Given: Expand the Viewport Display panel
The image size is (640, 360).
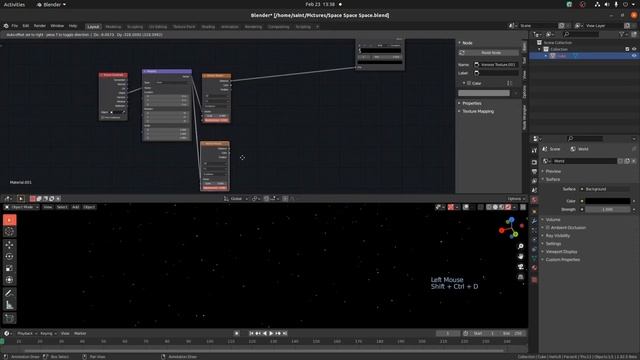Looking at the screenshot, I should click(561, 252).
